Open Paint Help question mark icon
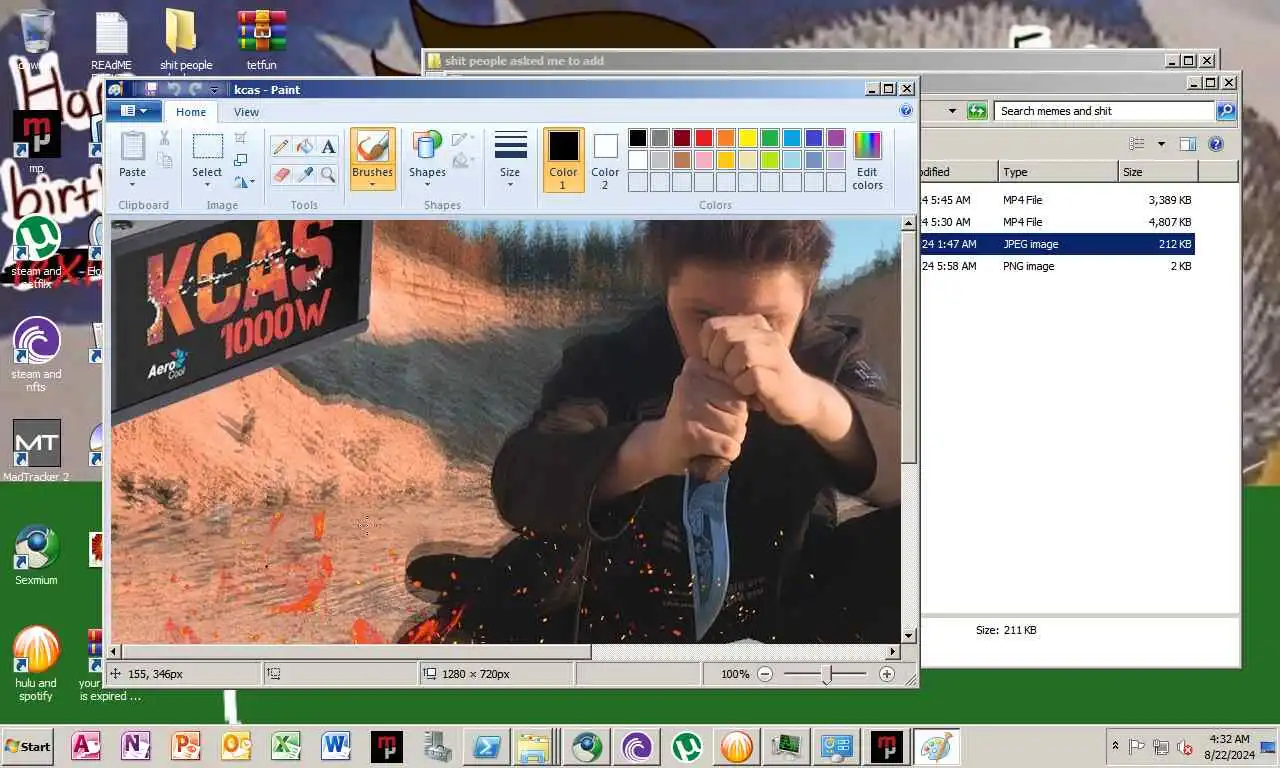 pyautogui.click(x=906, y=111)
